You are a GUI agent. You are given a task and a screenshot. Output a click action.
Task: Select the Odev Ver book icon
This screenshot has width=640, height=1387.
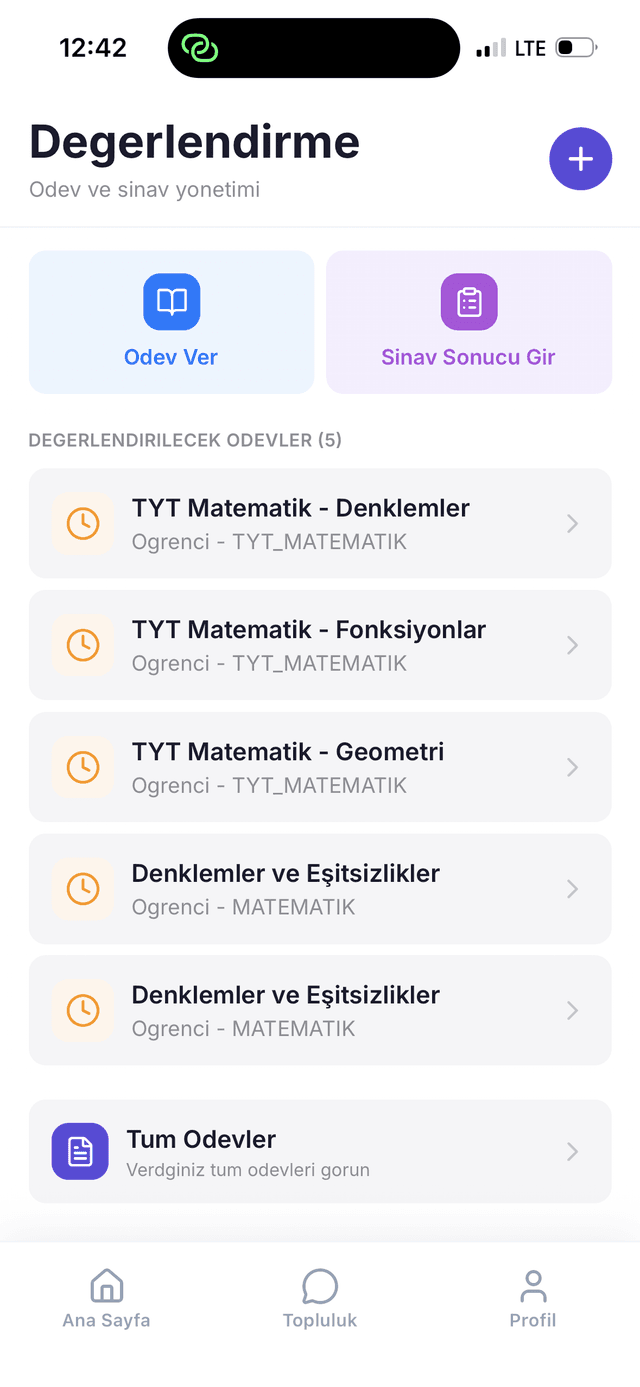(x=171, y=301)
